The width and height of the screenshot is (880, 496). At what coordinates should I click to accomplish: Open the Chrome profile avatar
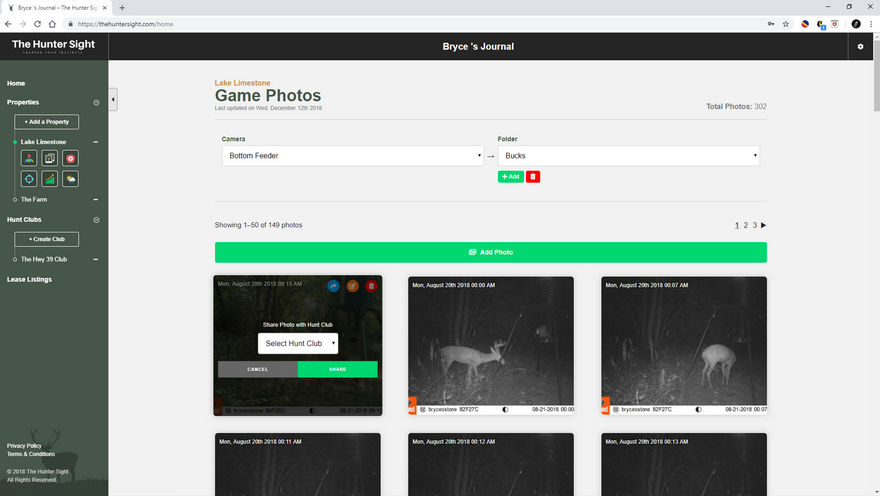coord(856,24)
